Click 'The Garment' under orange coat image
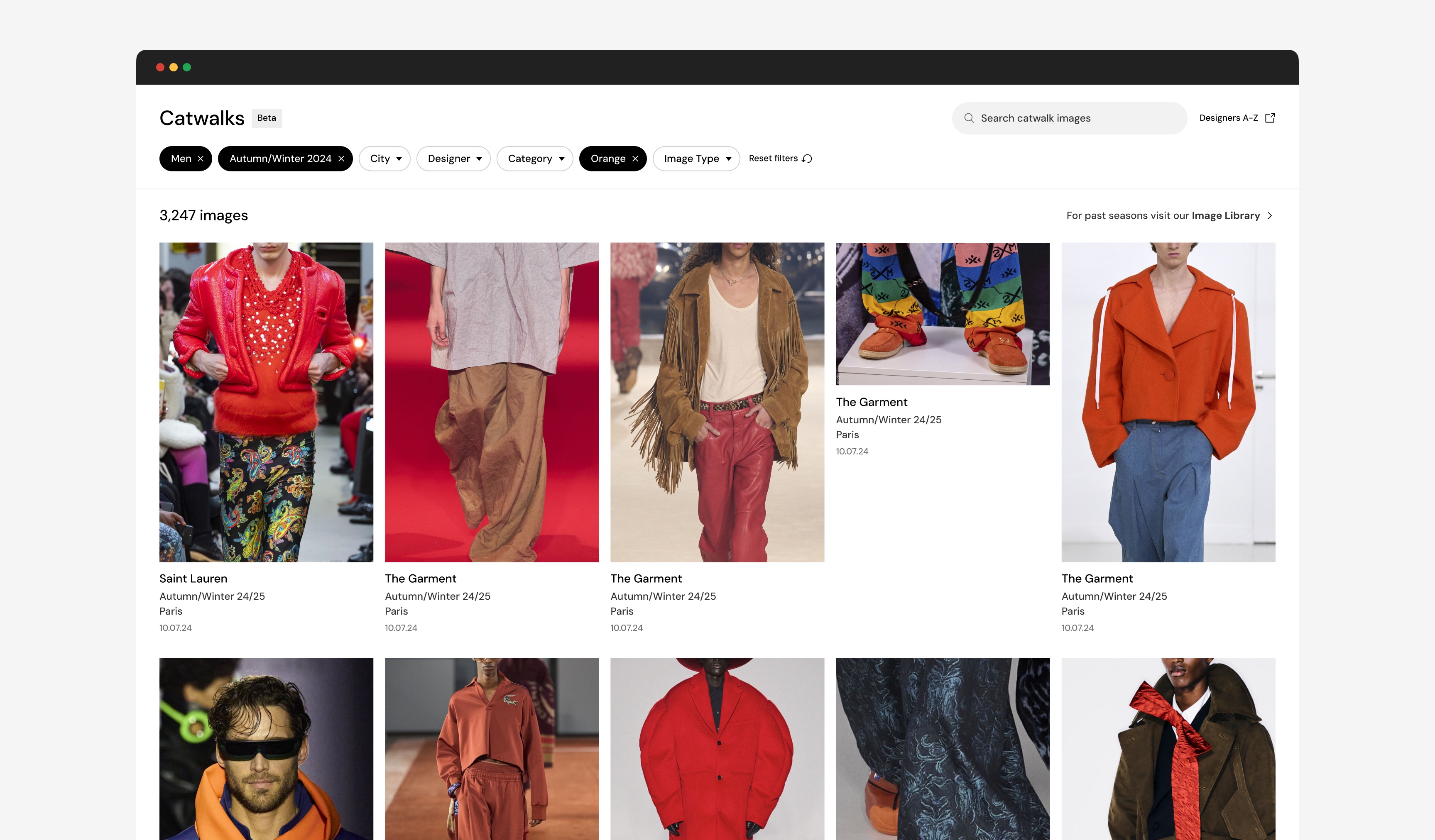1435x840 pixels. pyautogui.click(x=1097, y=579)
